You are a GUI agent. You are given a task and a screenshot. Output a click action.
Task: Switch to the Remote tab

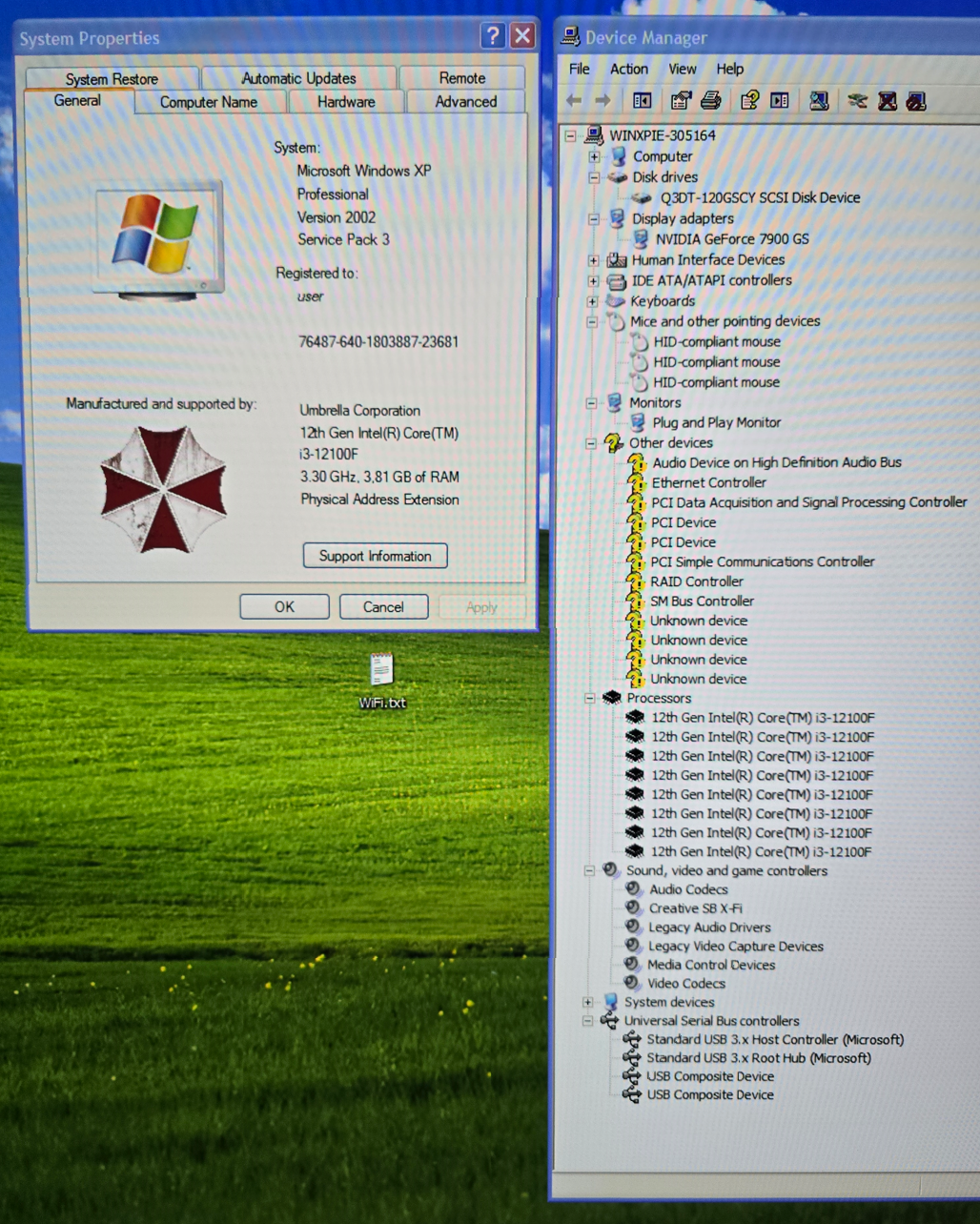coord(462,78)
